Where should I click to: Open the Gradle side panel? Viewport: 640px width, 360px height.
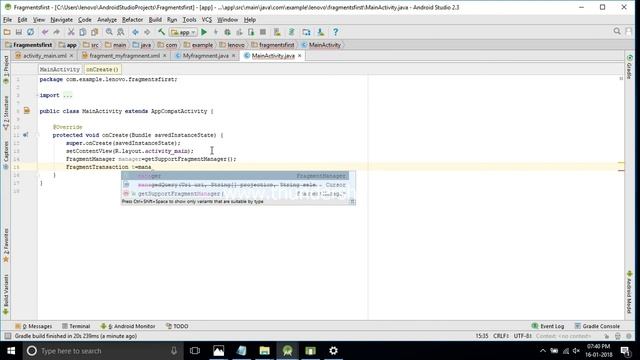tap(629, 67)
